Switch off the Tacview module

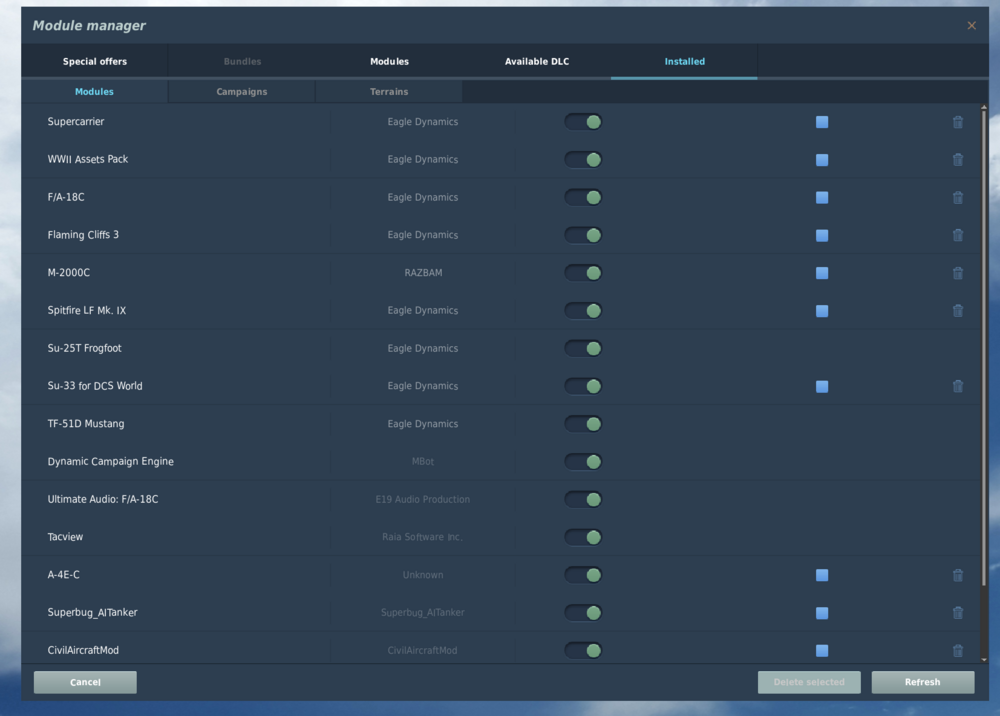583,537
